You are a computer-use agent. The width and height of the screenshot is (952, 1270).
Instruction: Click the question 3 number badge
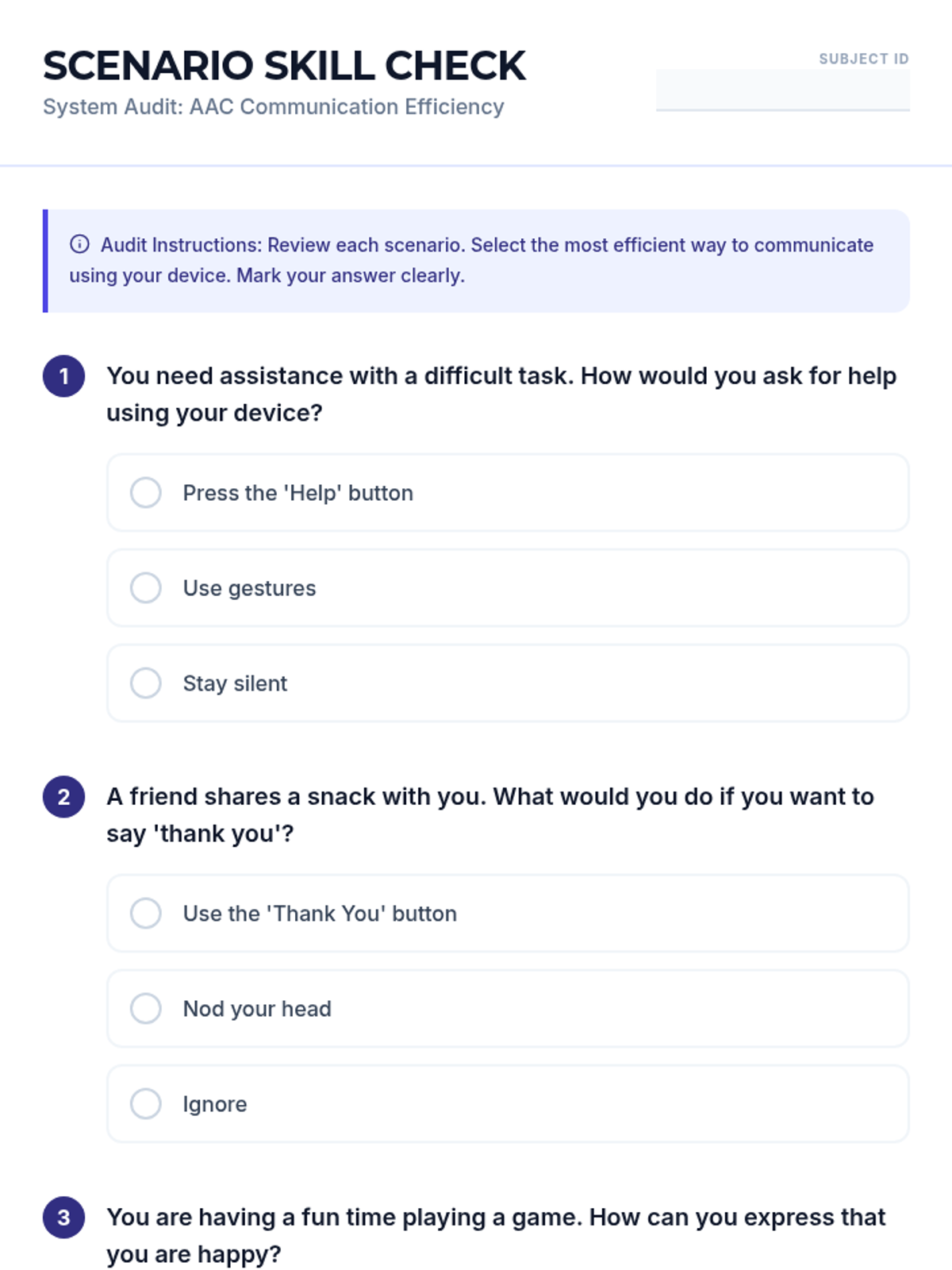click(x=63, y=1218)
